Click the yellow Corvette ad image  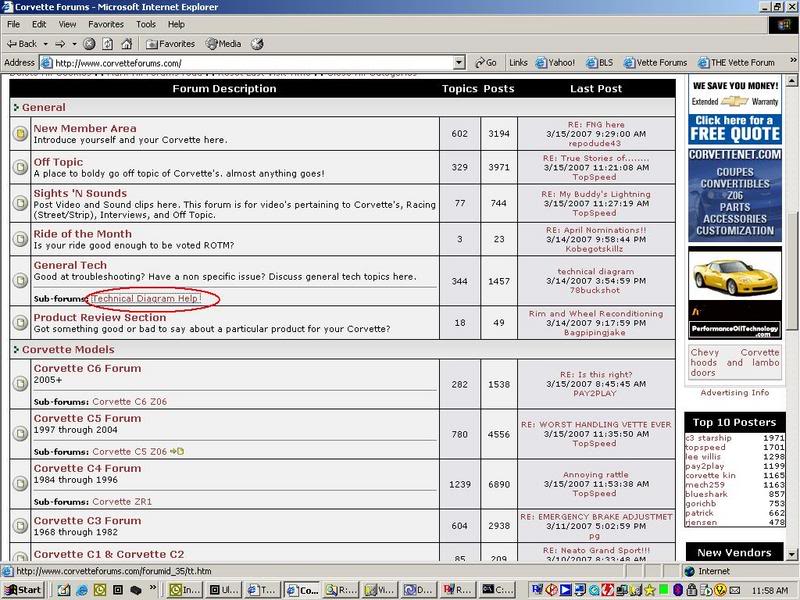click(x=735, y=292)
